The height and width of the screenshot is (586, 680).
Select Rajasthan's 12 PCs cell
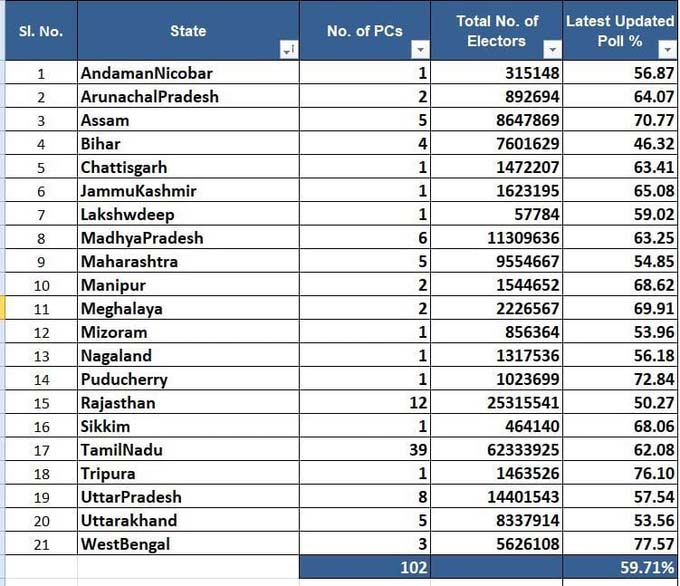click(365, 403)
